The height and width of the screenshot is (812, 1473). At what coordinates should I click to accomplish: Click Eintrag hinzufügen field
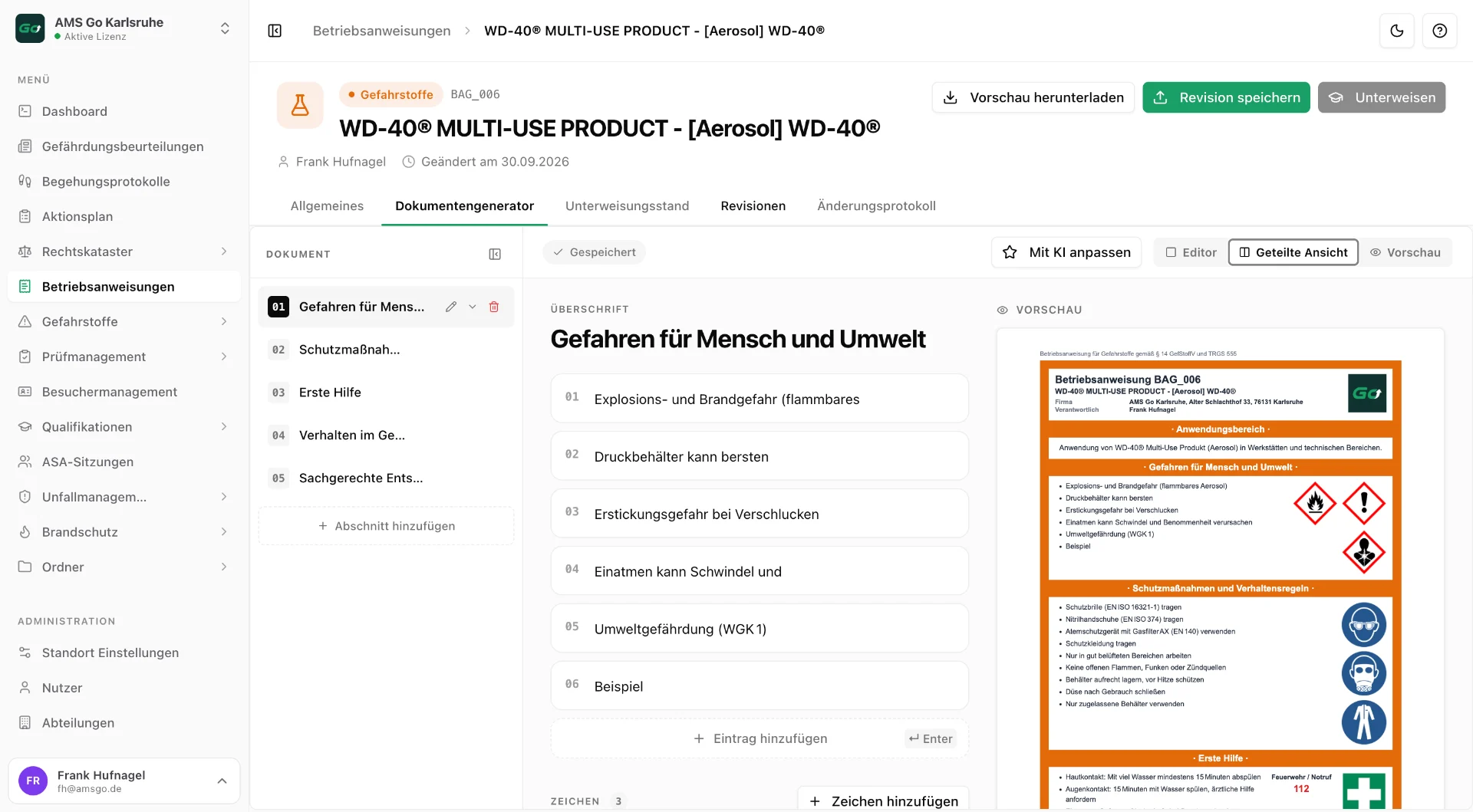(x=760, y=738)
